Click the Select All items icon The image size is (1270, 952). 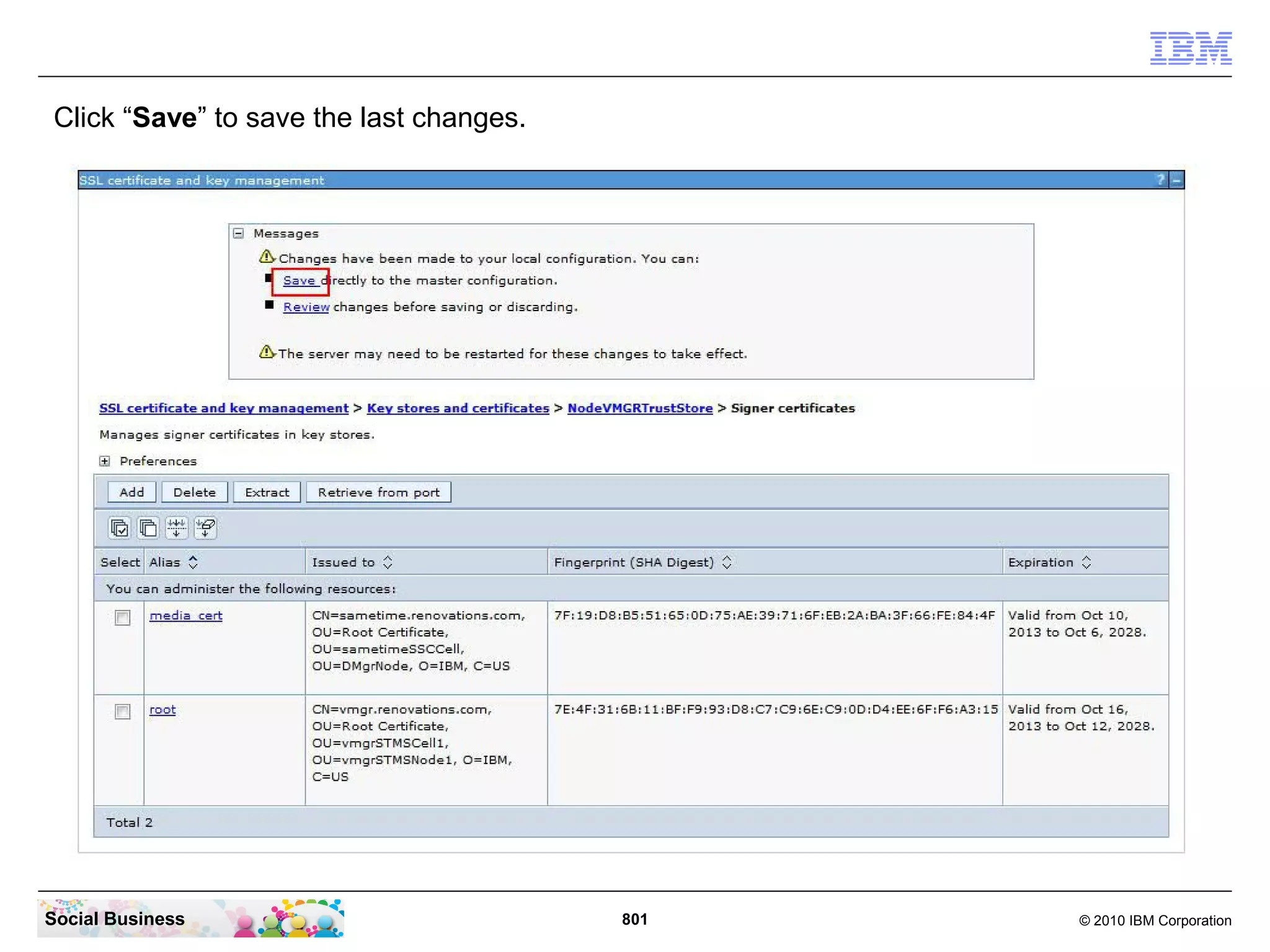[x=119, y=528]
